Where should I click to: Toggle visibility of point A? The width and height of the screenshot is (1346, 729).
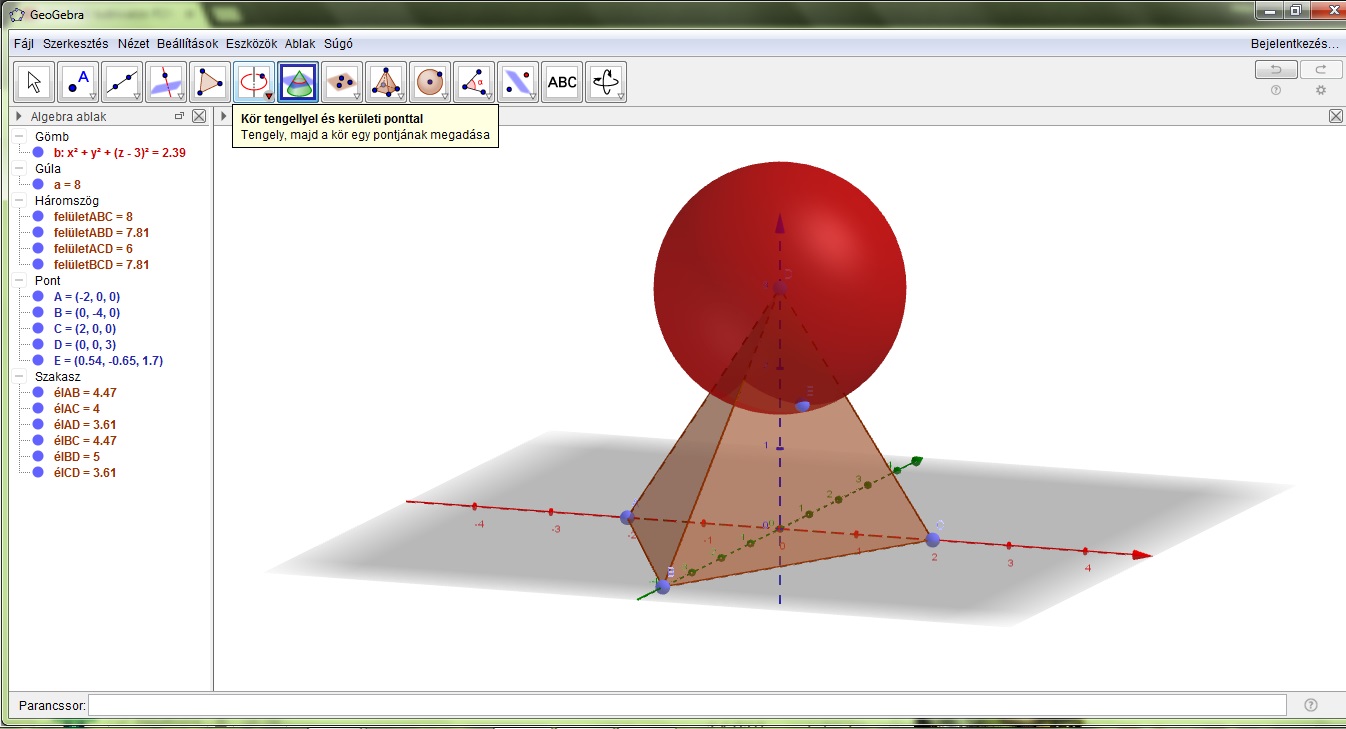(38, 297)
